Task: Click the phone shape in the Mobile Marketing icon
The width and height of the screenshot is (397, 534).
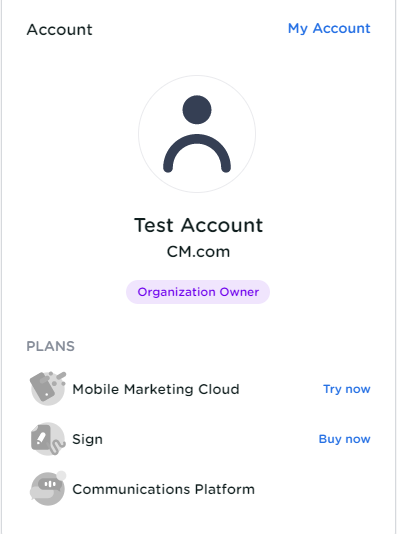Action: tap(44, 387)
